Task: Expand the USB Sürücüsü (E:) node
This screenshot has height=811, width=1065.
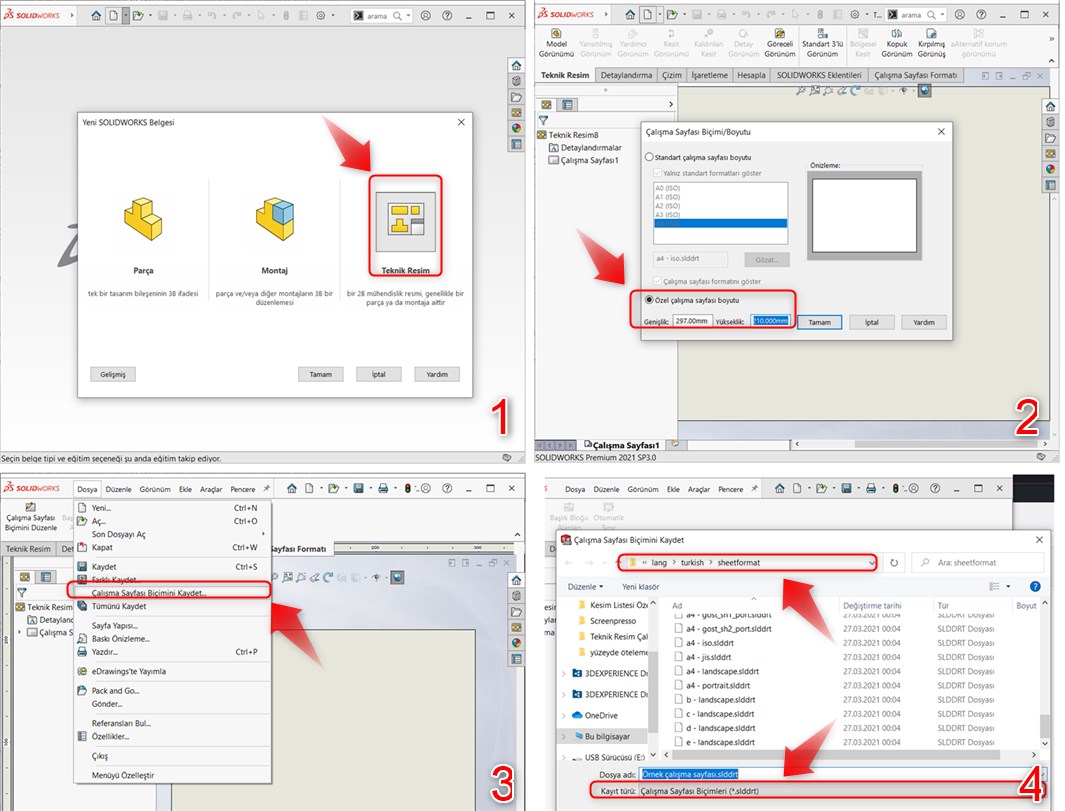Action: tap(563, 757)
